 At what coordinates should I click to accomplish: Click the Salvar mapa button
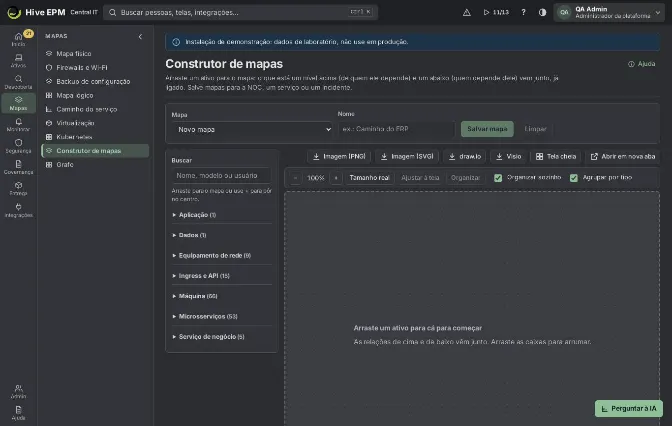click(487, 129)
